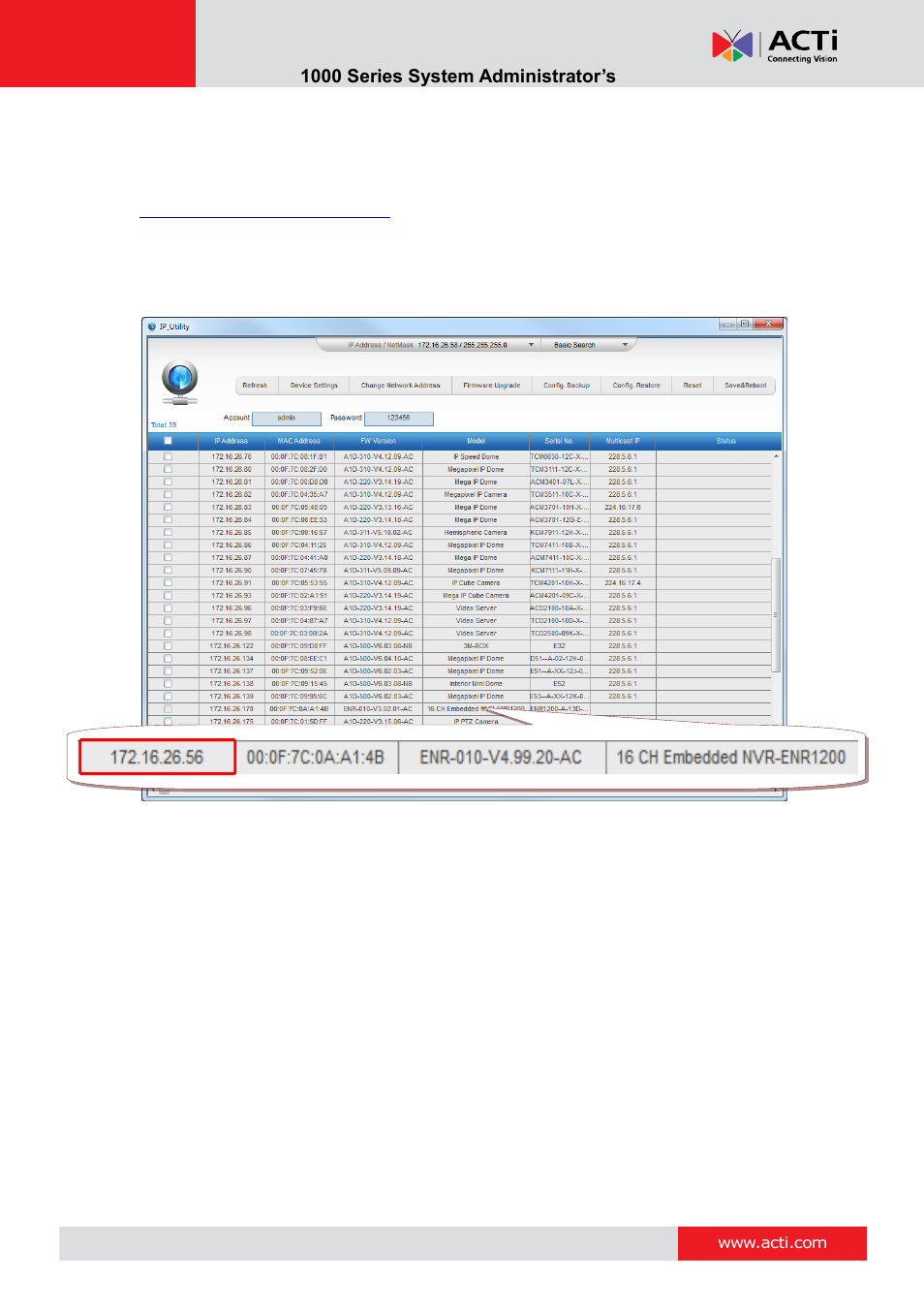The height and width of the screenshot is (1308, 924).
Task: Start a Firmware Upgrade
Action: 491,386
